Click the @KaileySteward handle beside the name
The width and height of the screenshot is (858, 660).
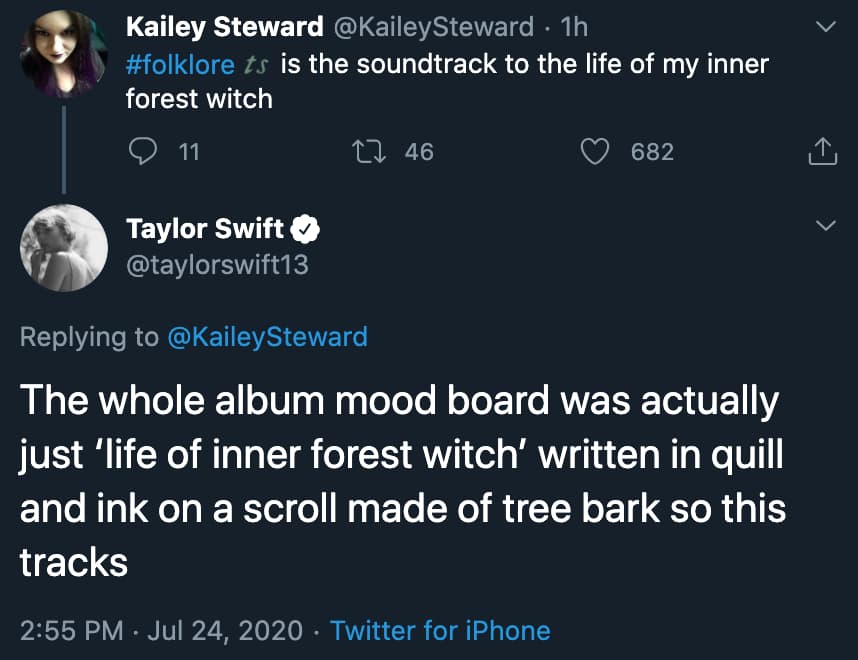click(433, 28)
